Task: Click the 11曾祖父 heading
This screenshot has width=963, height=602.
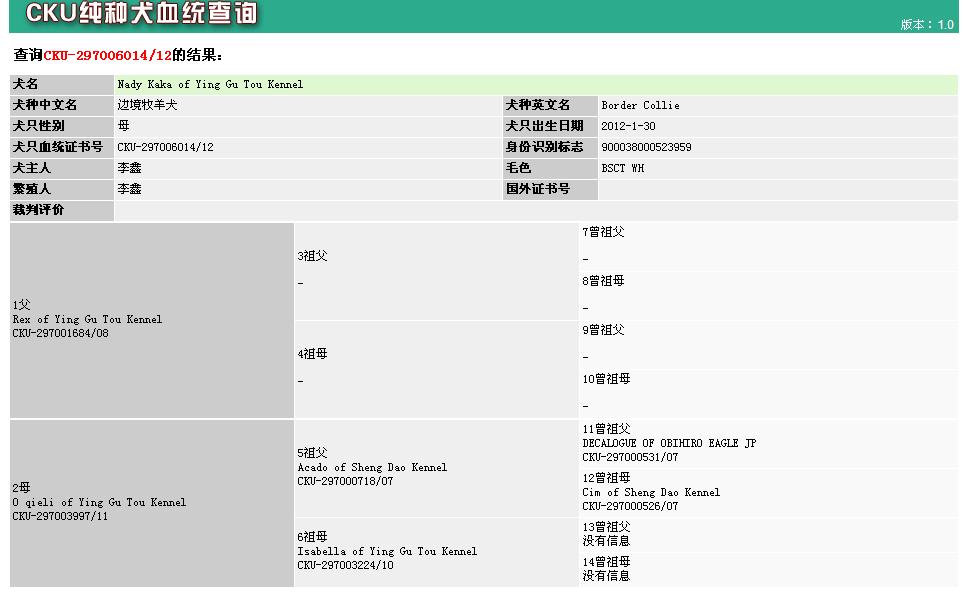Action: [606, 429]
